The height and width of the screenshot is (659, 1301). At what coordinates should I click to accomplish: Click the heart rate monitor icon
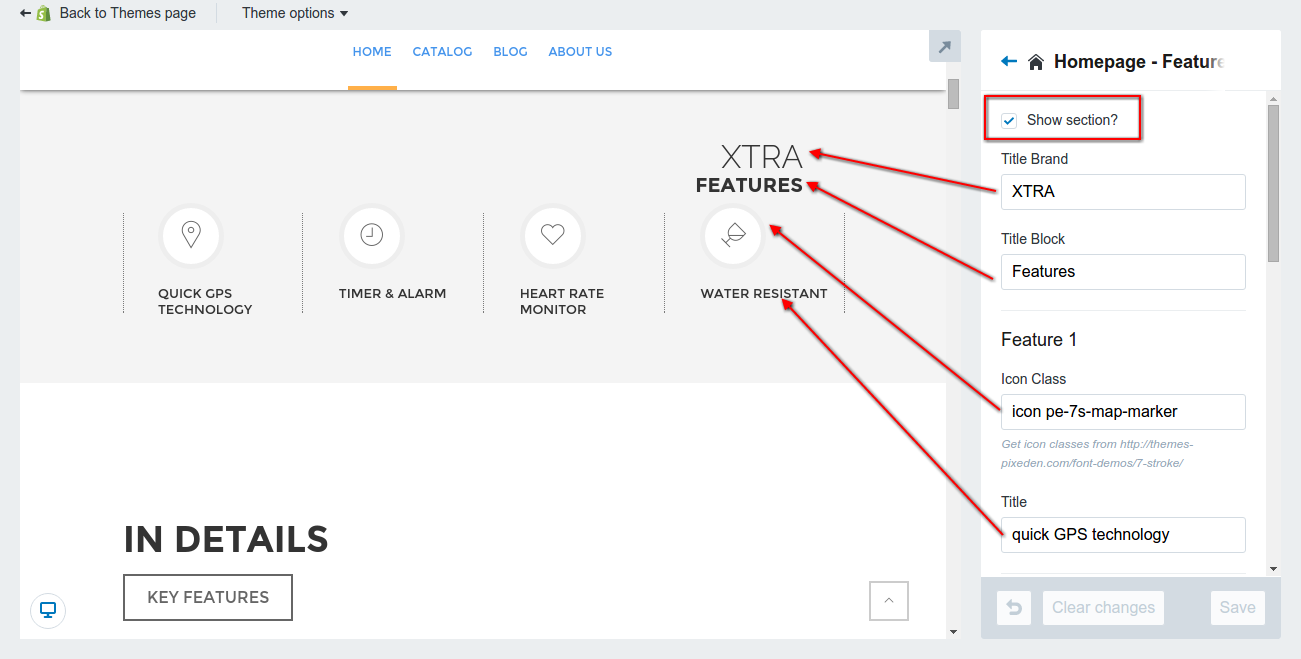(553, 235)
